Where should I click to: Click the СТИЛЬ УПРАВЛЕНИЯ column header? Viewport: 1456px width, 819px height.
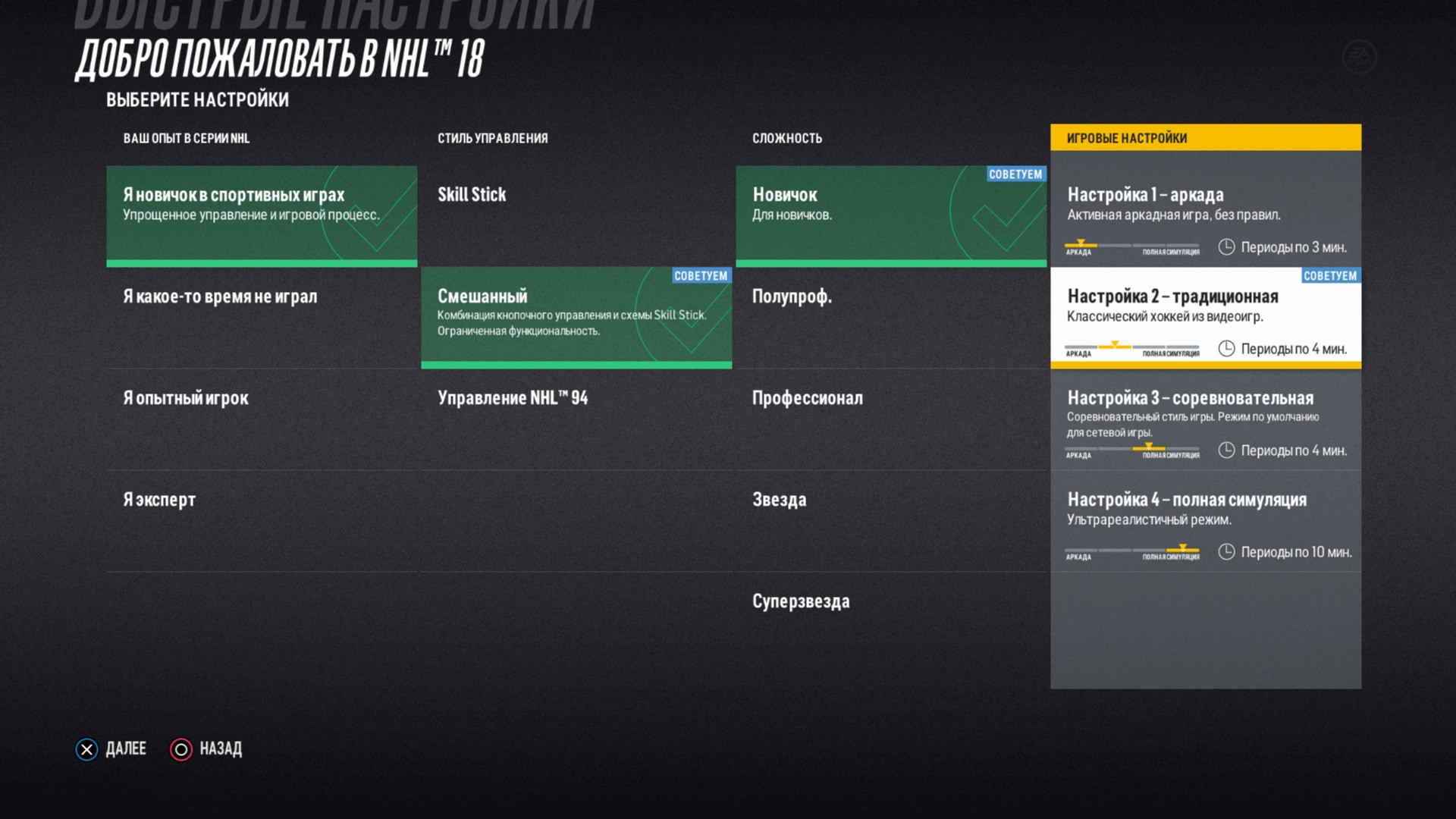tap(492, 138)
